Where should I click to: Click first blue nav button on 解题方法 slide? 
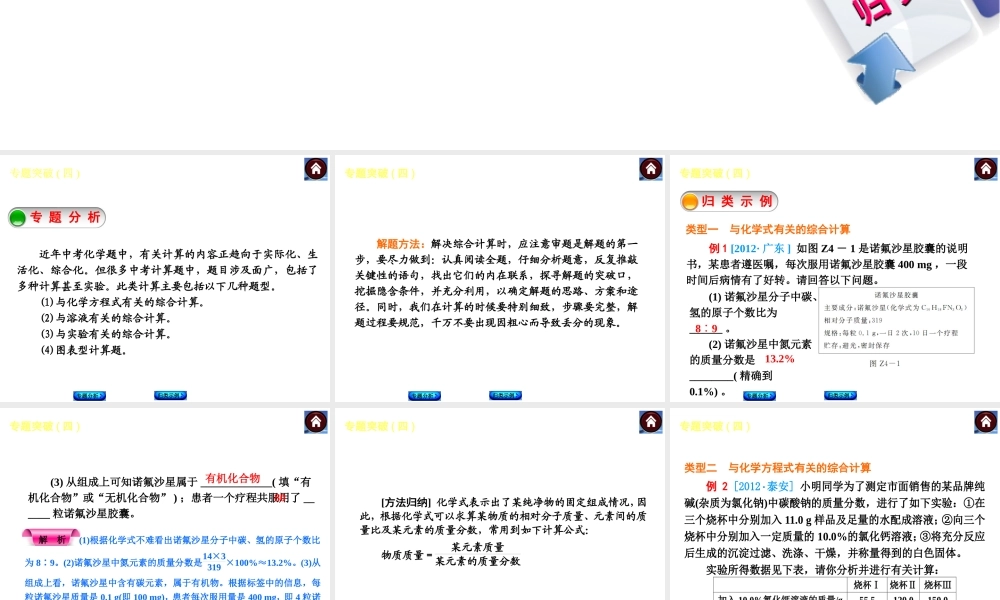click(x=424, y=395)
